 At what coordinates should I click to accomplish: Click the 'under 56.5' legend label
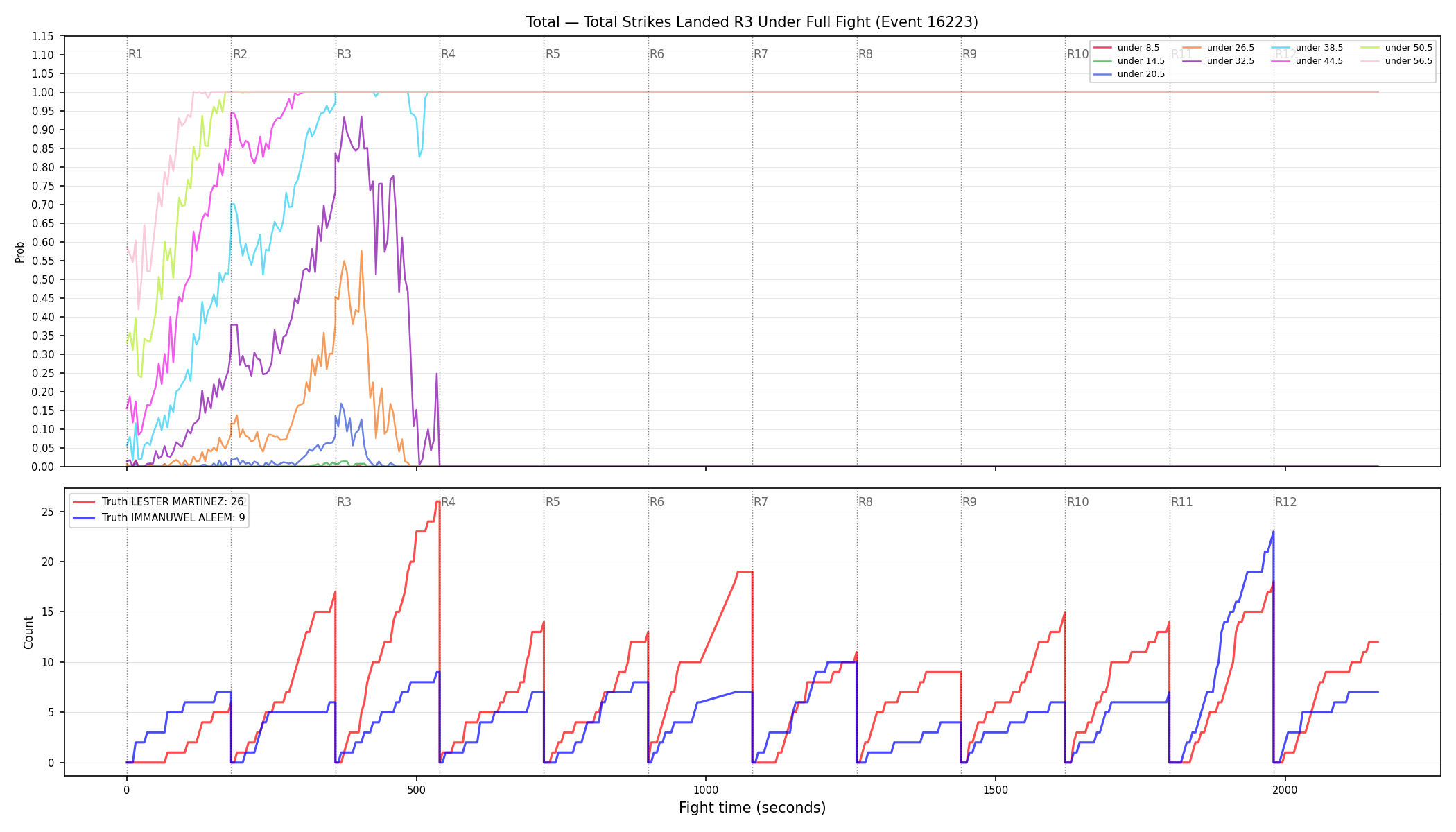pos(1409,61)
